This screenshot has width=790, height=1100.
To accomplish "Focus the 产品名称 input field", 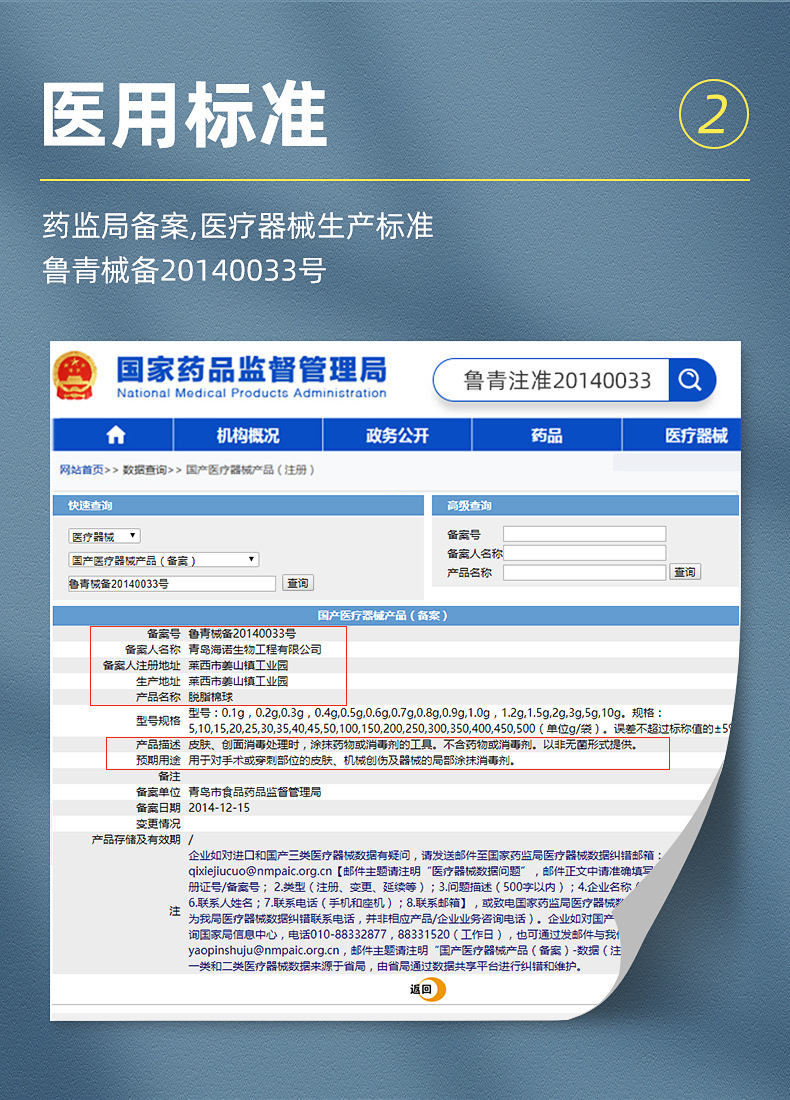I will point(584,572).
